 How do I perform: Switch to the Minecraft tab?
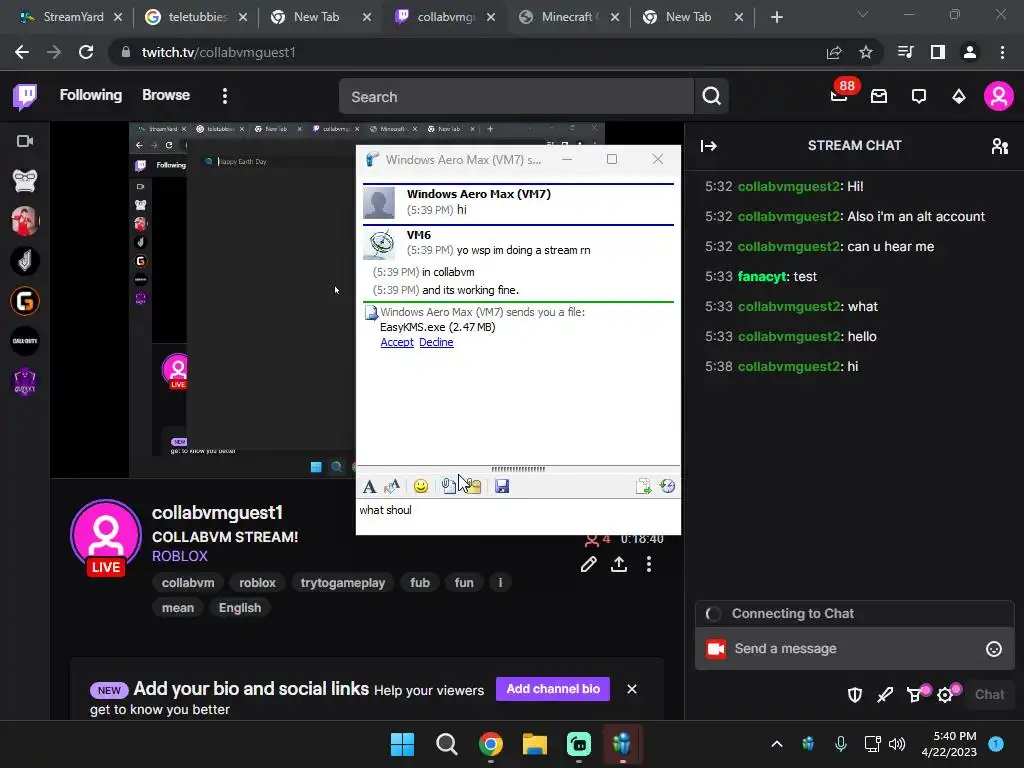click(568, 17)
